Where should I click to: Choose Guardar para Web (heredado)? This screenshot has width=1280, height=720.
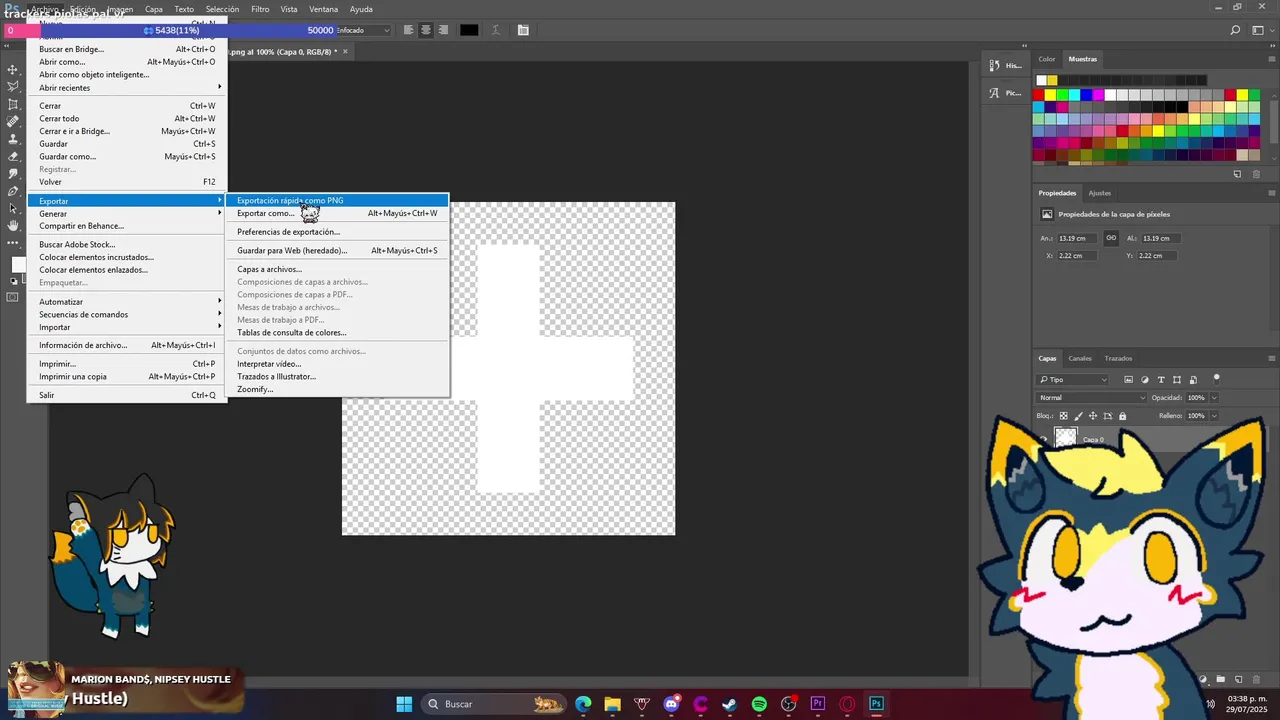337,250
